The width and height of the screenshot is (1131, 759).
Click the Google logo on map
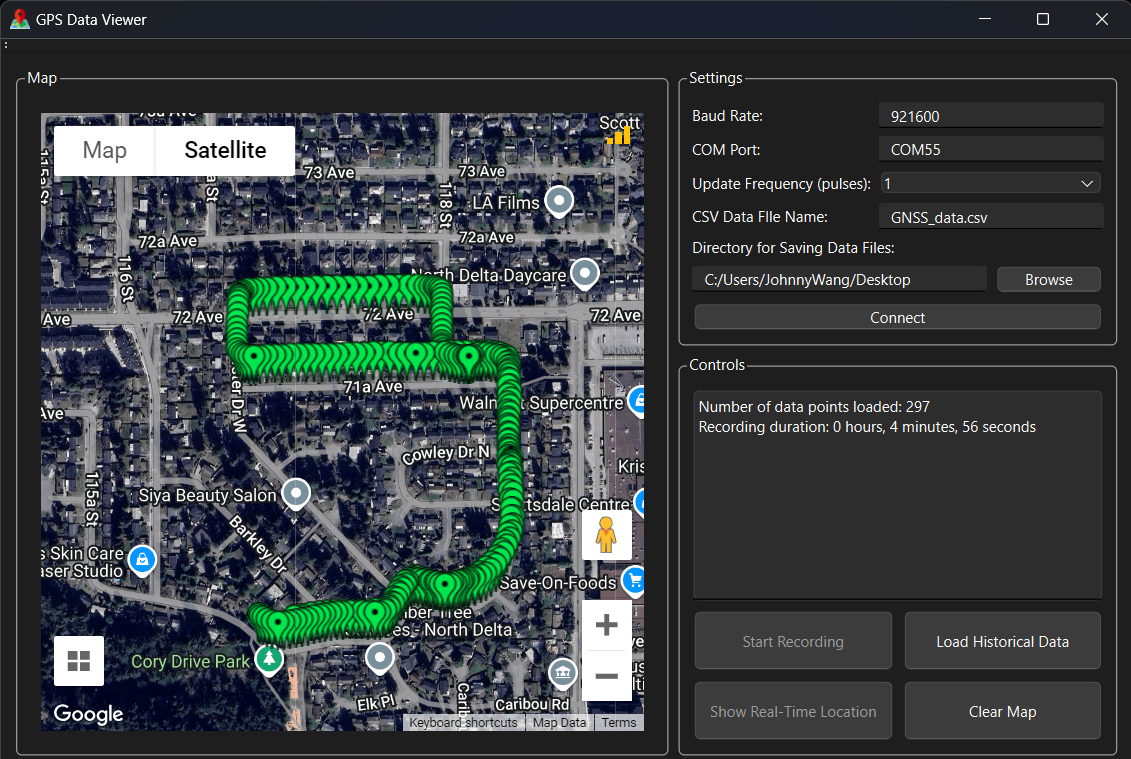click(89, 714)
